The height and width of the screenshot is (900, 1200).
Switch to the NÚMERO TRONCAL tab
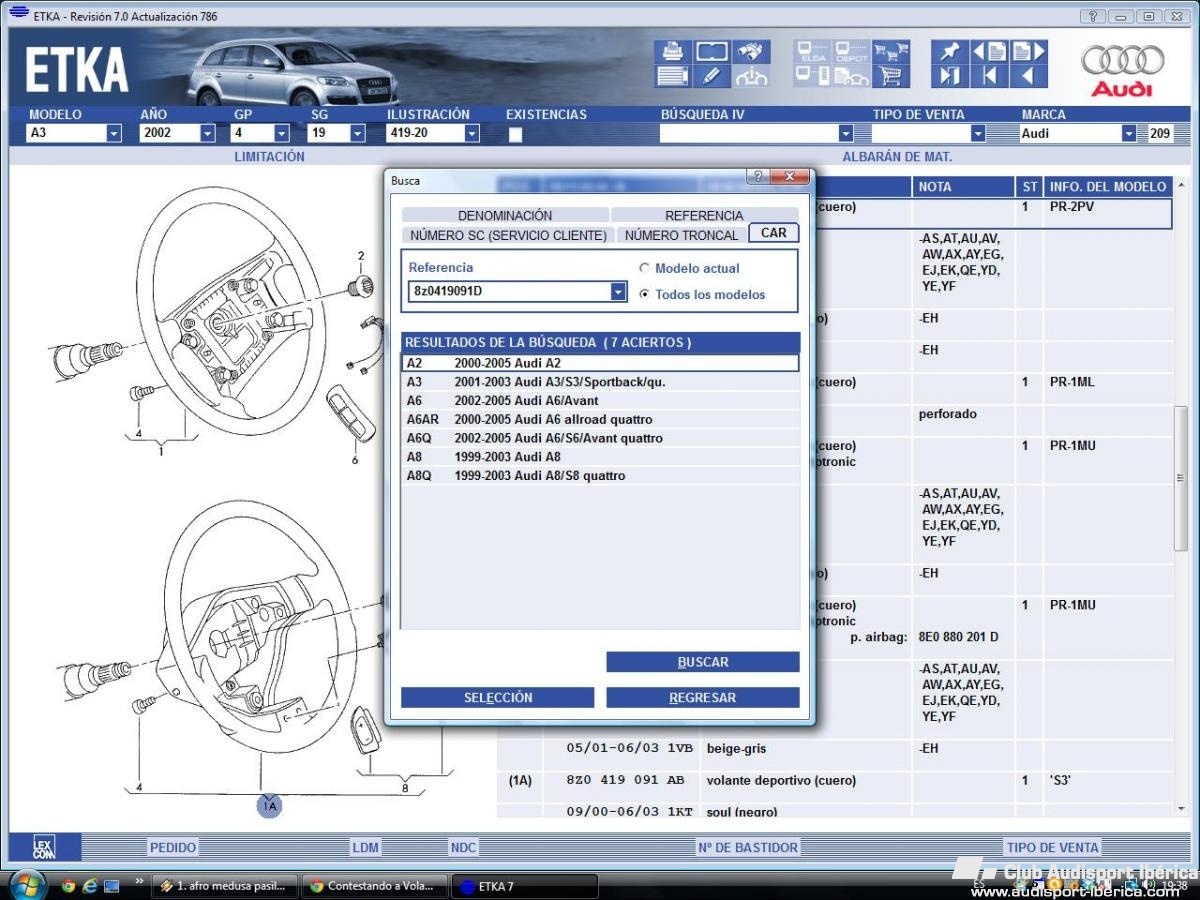(681, 235)
